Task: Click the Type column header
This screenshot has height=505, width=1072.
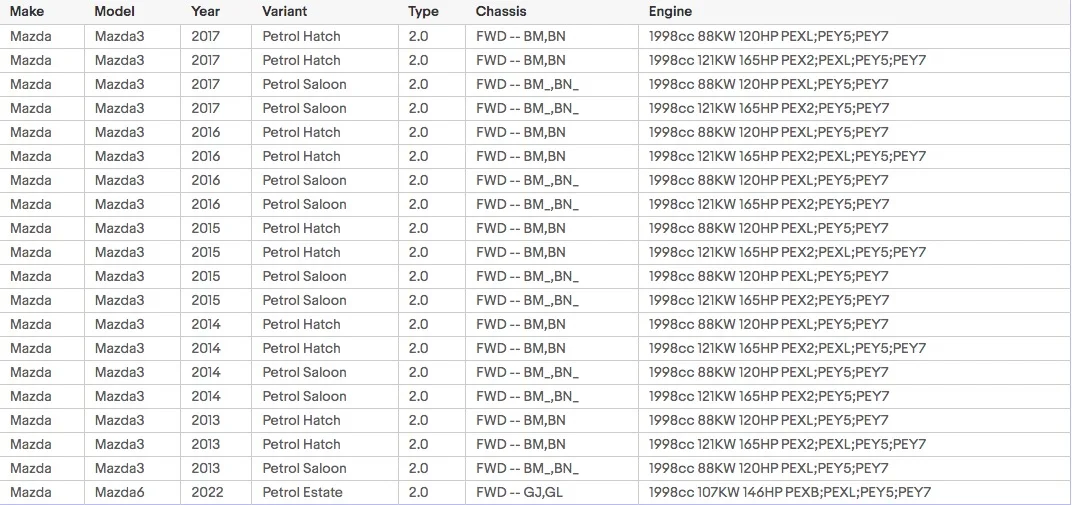Action: coord(432,12)
